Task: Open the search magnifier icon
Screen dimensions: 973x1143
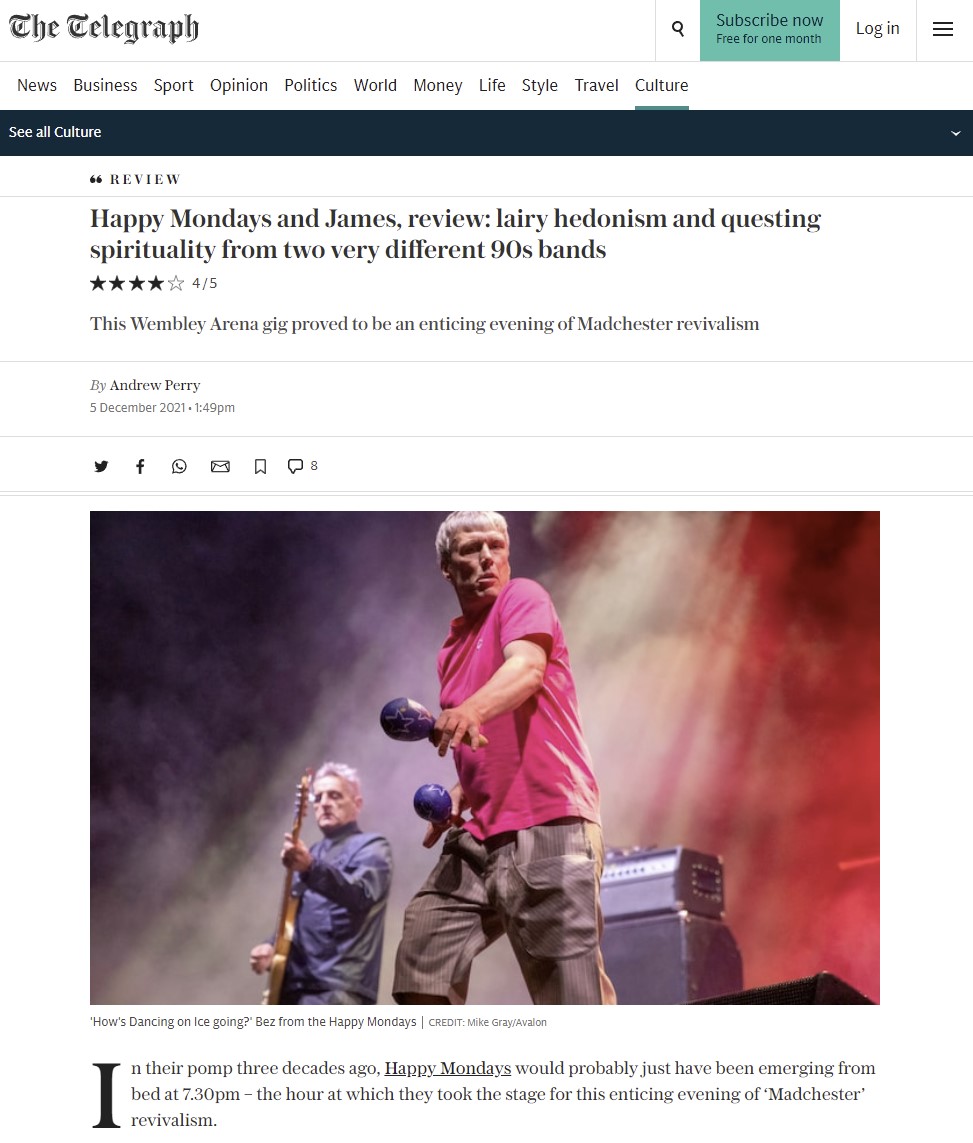Action: [x=678, y=29]
